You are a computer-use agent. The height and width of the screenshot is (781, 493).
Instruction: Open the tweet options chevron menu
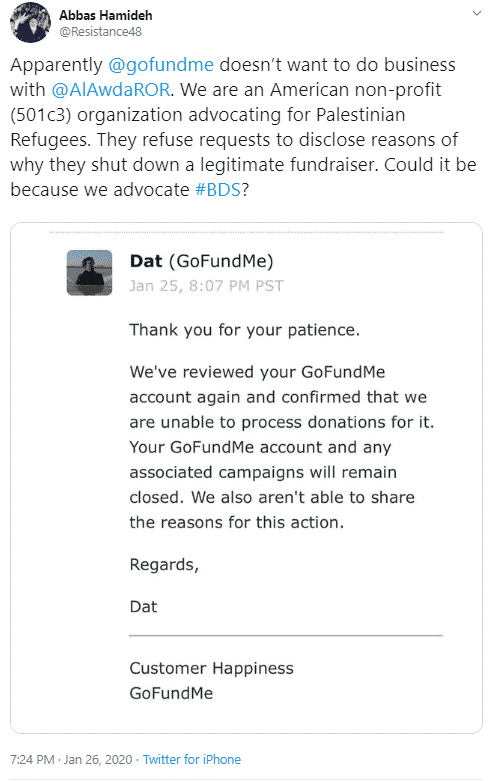(x=477, y=13)
